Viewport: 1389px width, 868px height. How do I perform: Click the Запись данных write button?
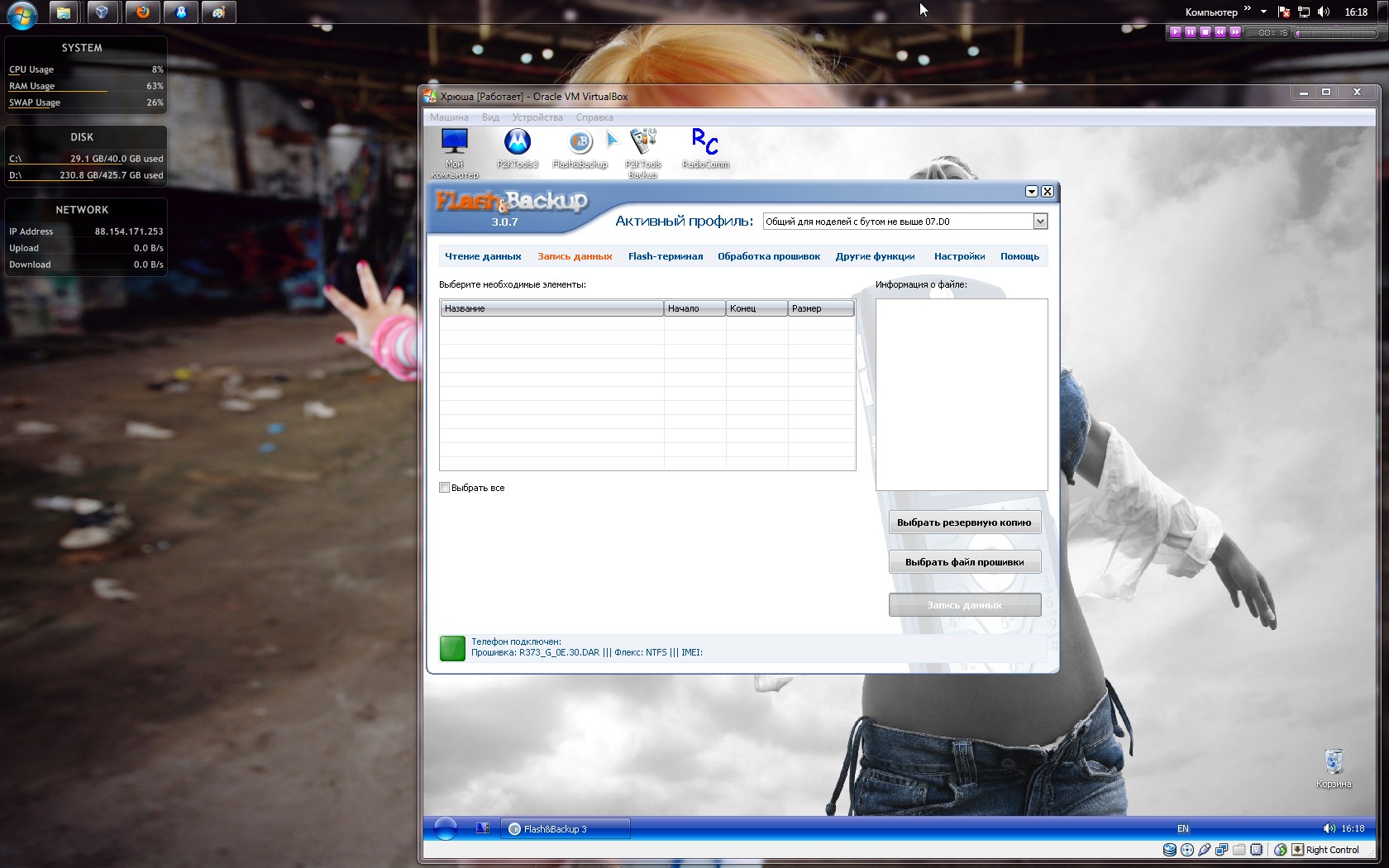pos(964,605)
